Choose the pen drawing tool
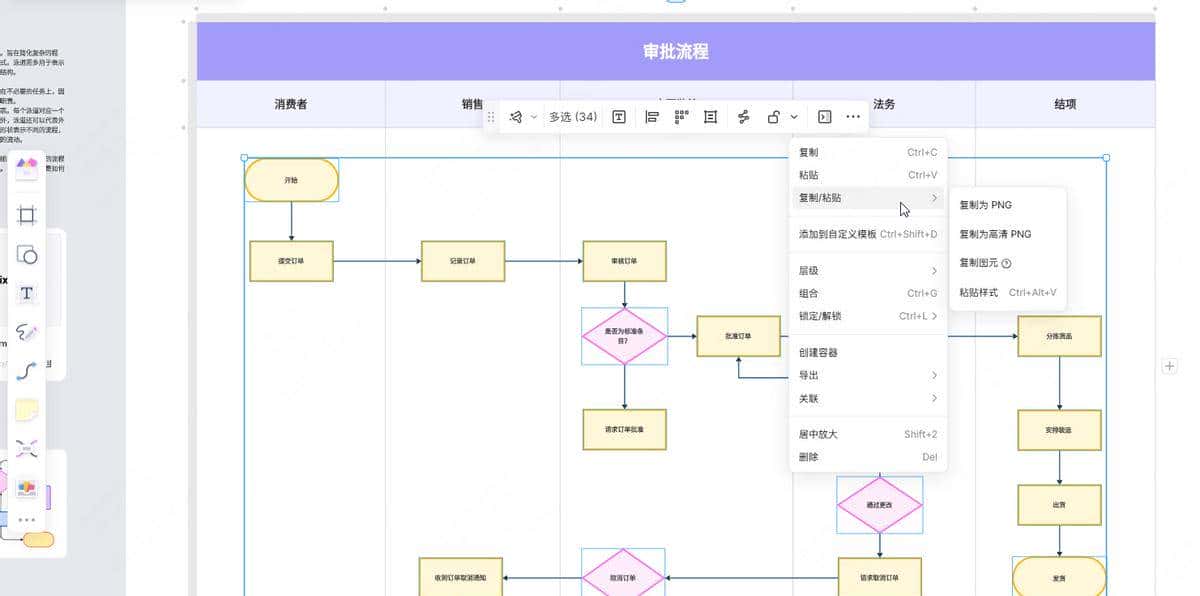The width and height of the screenshot is (1200, 596). pos(27,332)
